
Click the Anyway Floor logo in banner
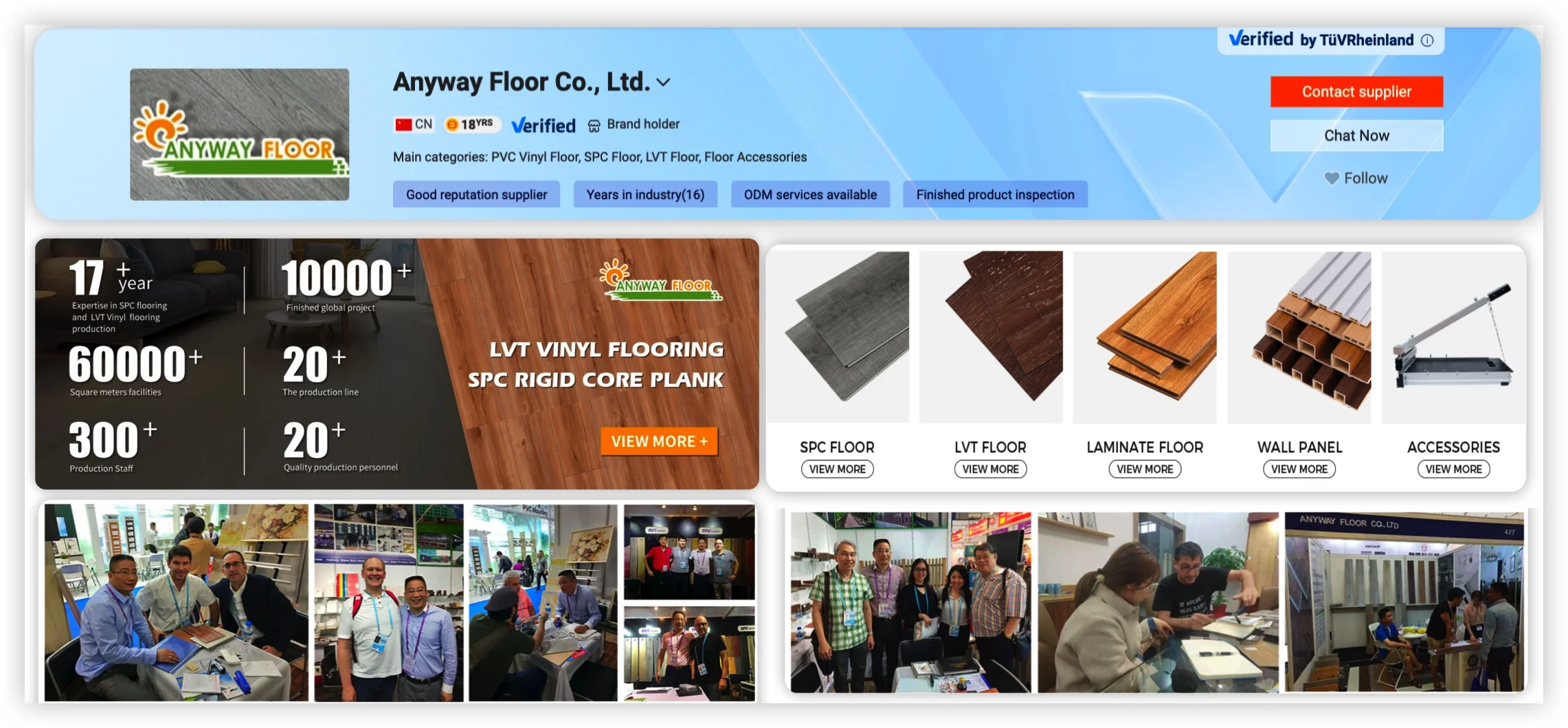pyautogui.click(x=660, y=281)
